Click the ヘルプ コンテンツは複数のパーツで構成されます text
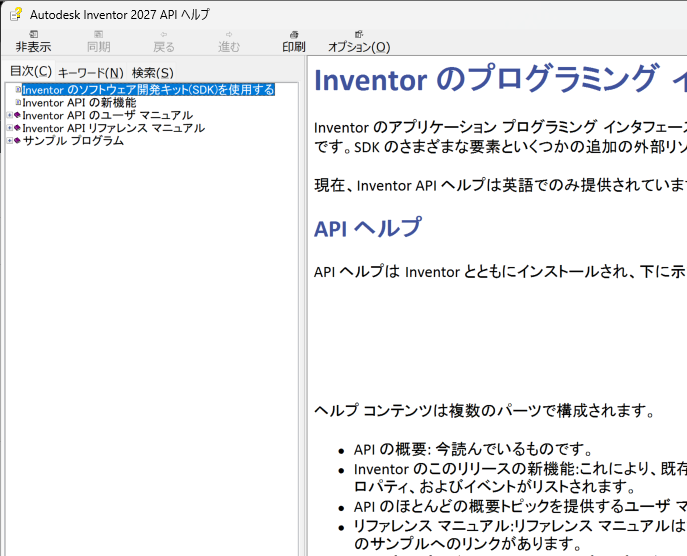687x556 pixels. [485, 411]
